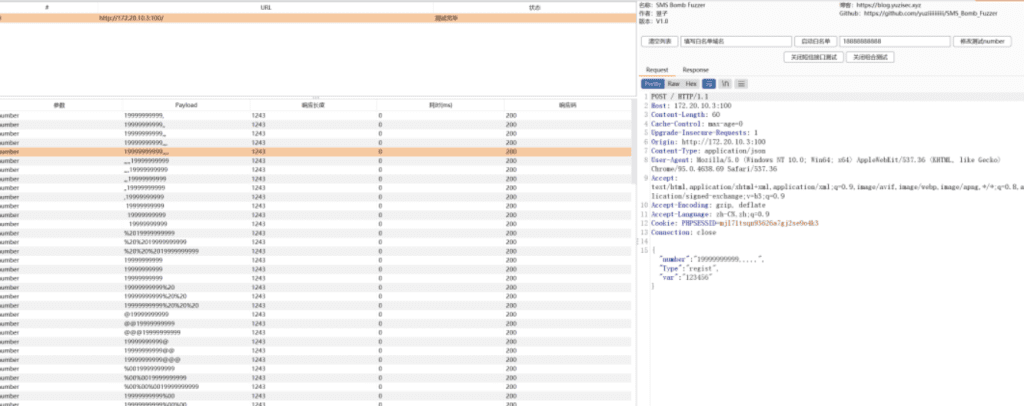Select the %00%00%0019999999999 payload row
The width and height of the screenshot is (1024, 406).
315,386
